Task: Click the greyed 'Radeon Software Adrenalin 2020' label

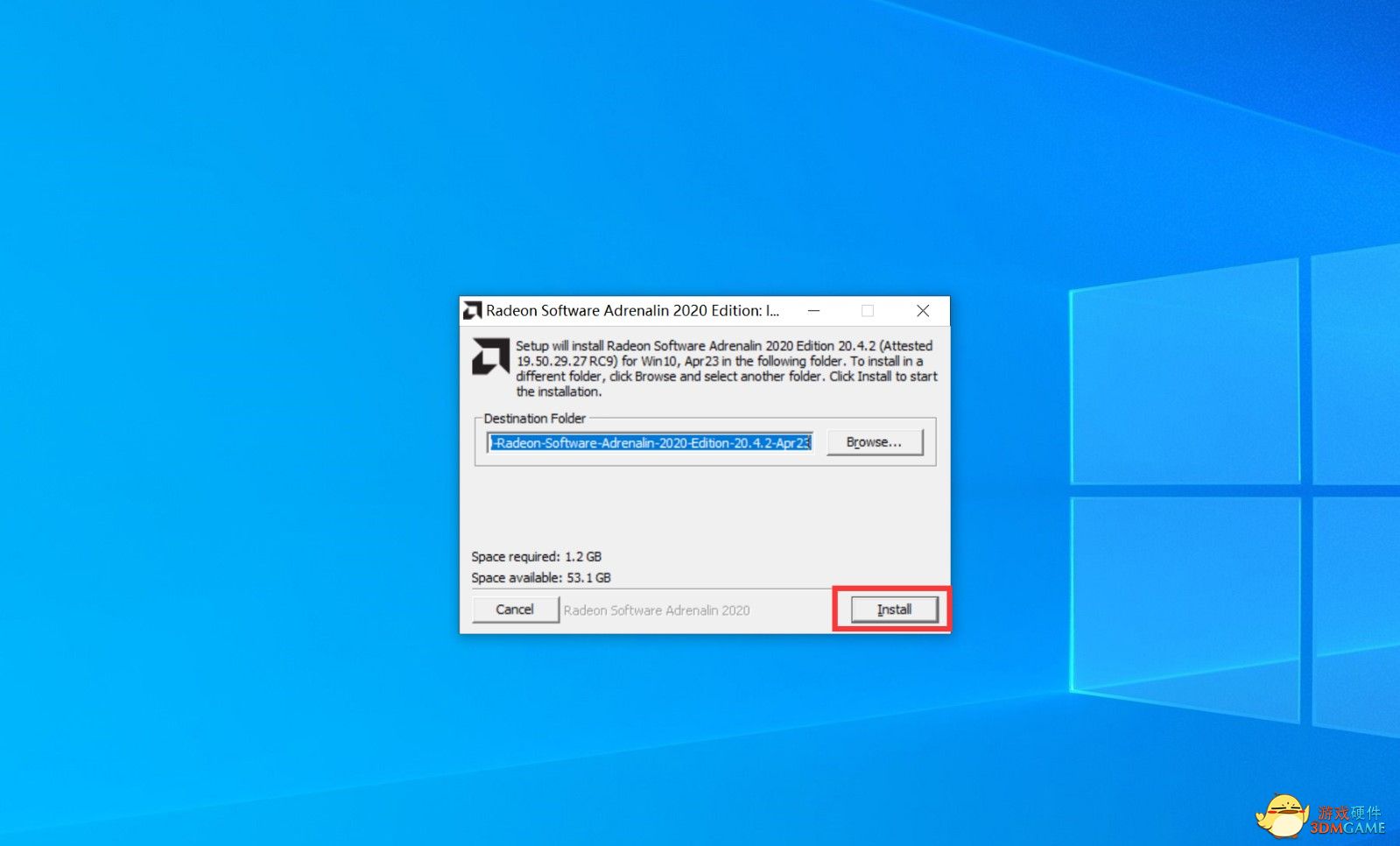Action: tap(657, 610)
